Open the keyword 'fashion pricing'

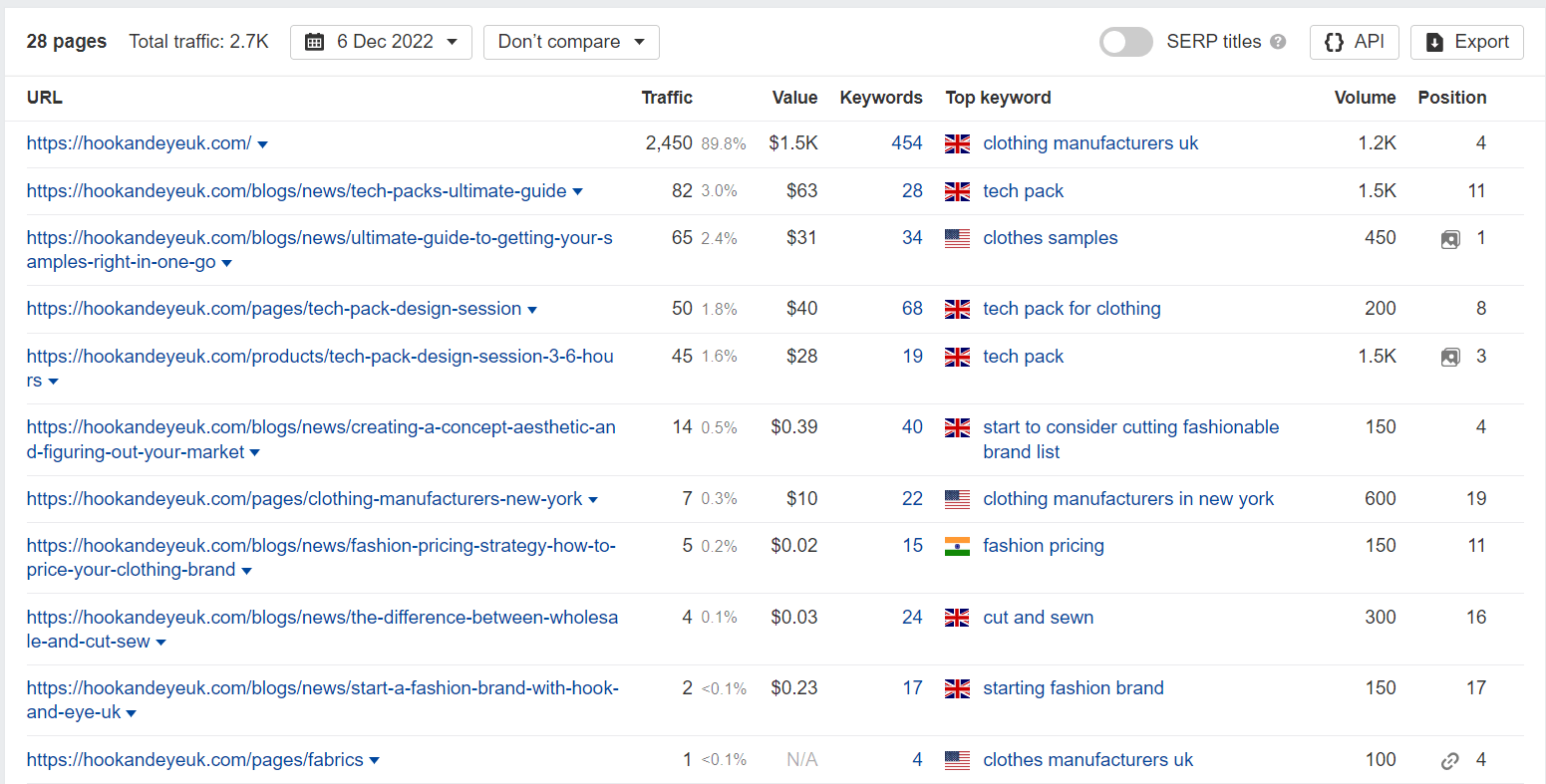pos(1043,546)
